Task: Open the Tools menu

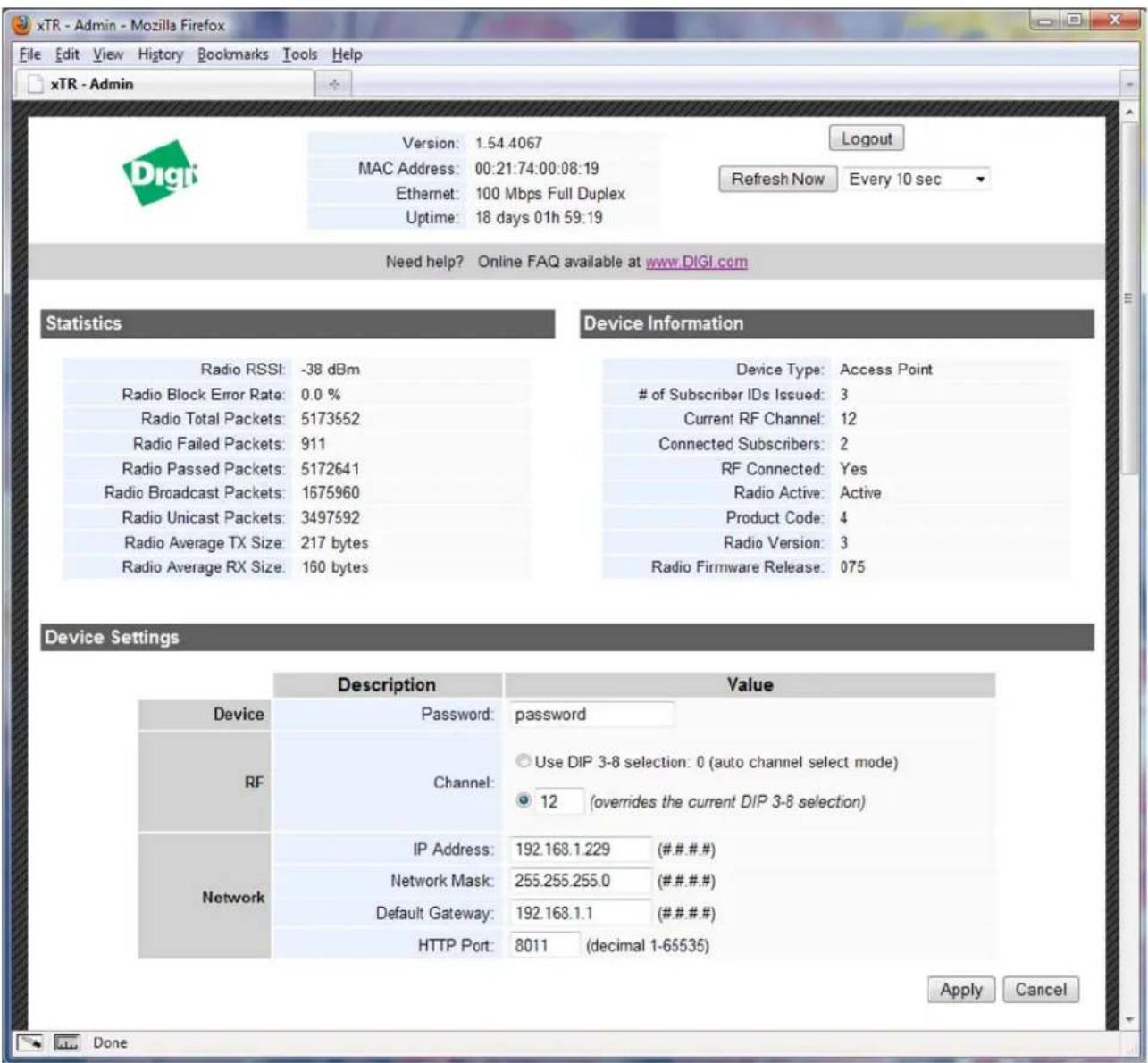Action: pyautogui.click(x=300, y=54)
